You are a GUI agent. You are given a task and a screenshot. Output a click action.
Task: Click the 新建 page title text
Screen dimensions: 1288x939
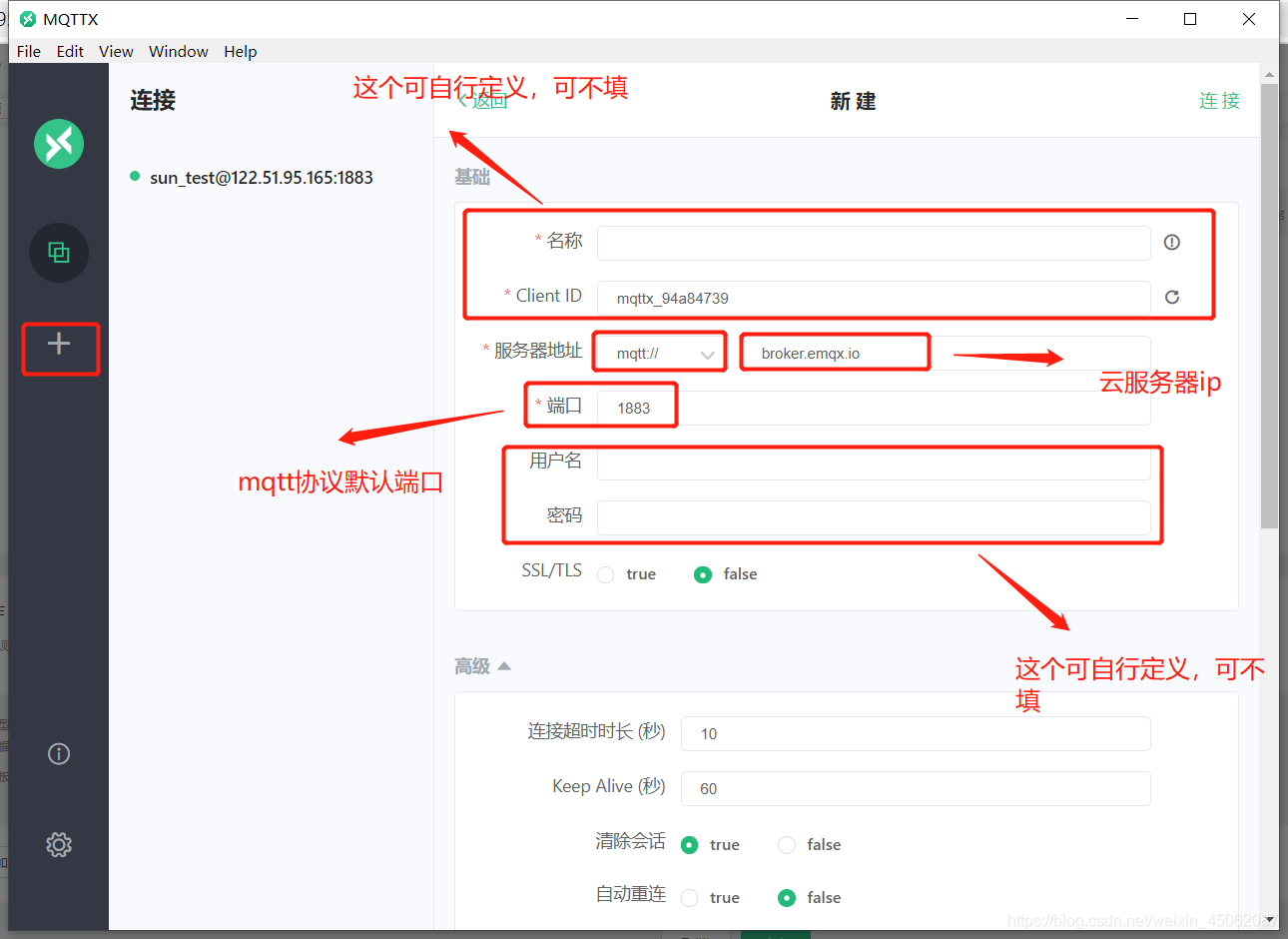[853, 101]
